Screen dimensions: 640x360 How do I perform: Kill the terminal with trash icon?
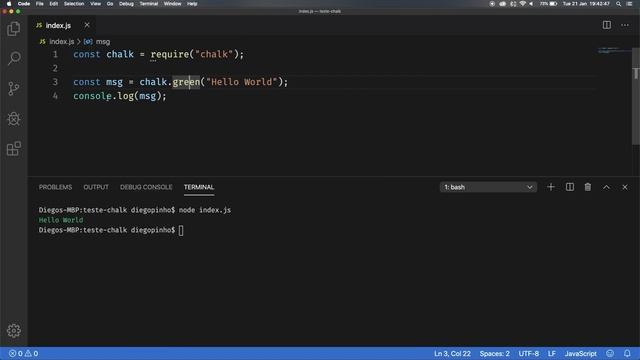tap(588, 187)
